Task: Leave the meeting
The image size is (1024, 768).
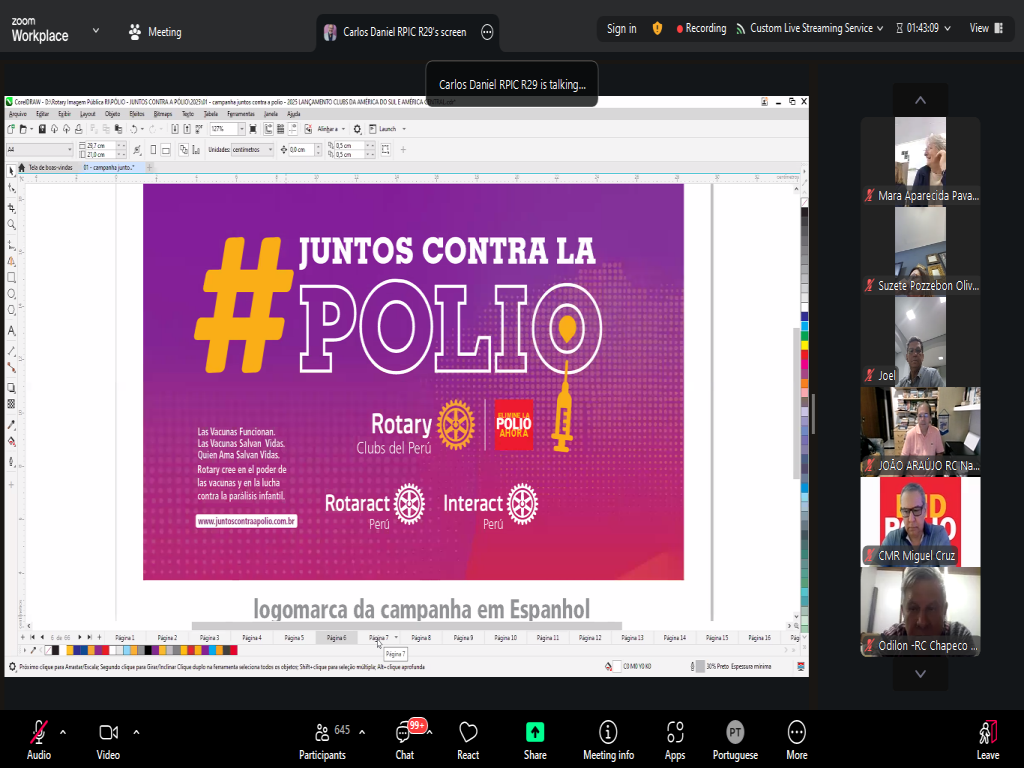Action: point(988,739)
